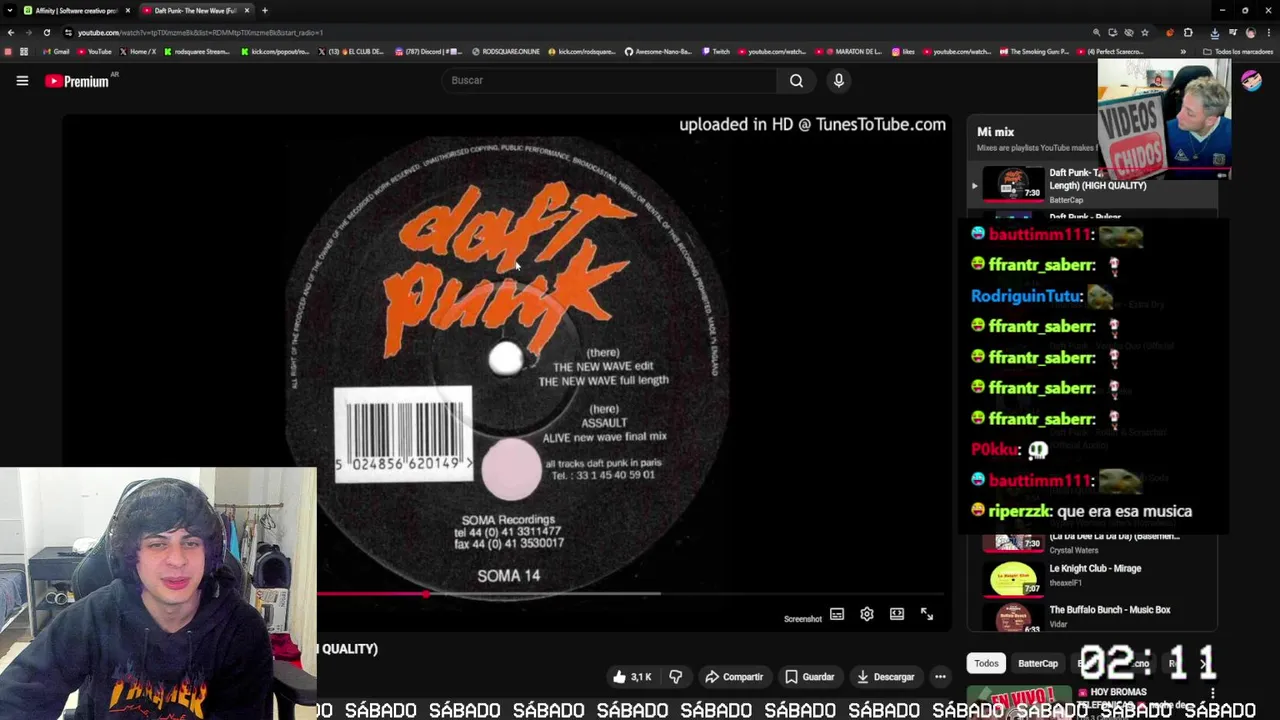
Task: Click chat message "que era esa musica"
Action: click(1124, 511)
